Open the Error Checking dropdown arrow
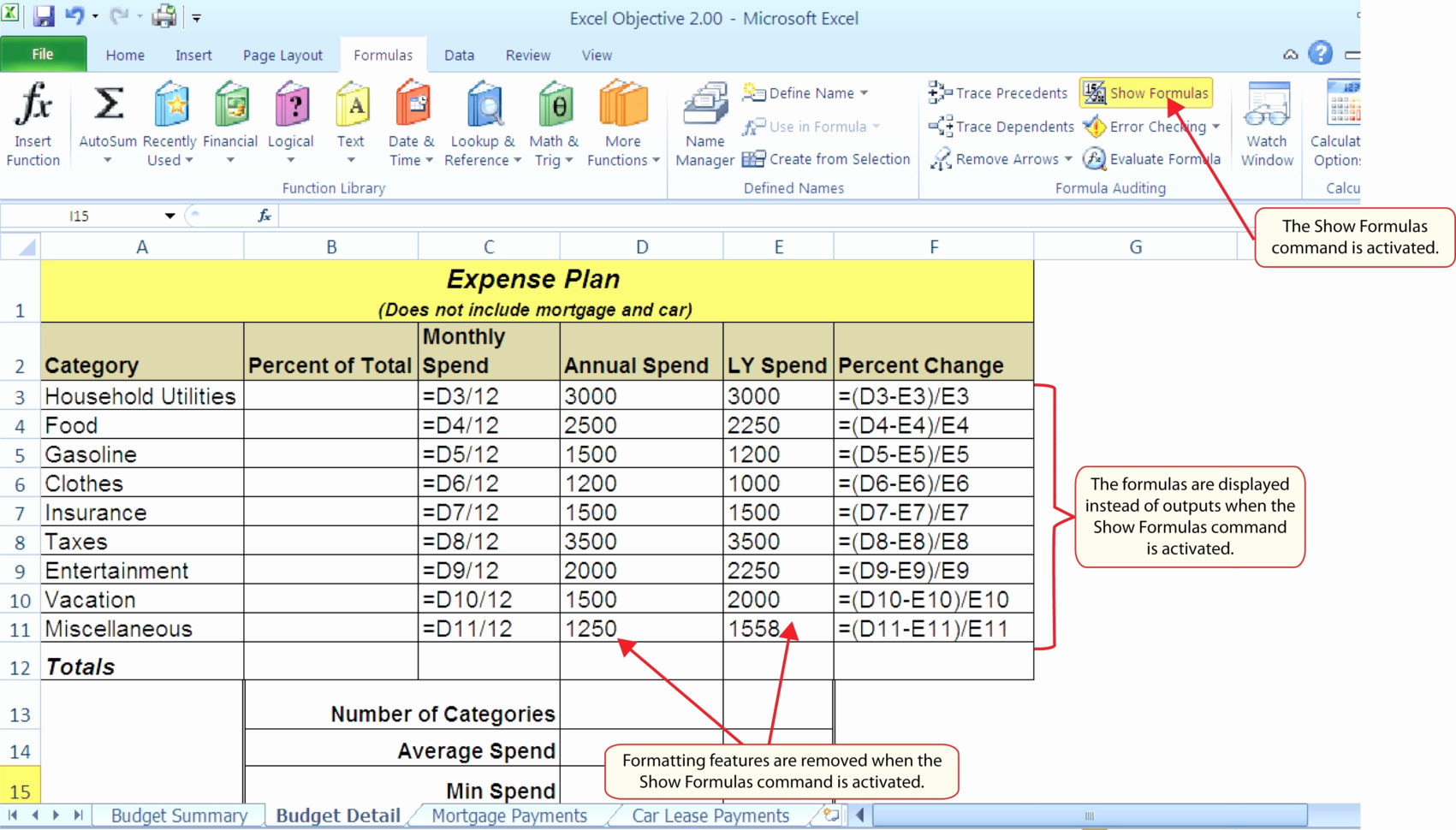1456x830 pixels. (x=1218, y=127)
